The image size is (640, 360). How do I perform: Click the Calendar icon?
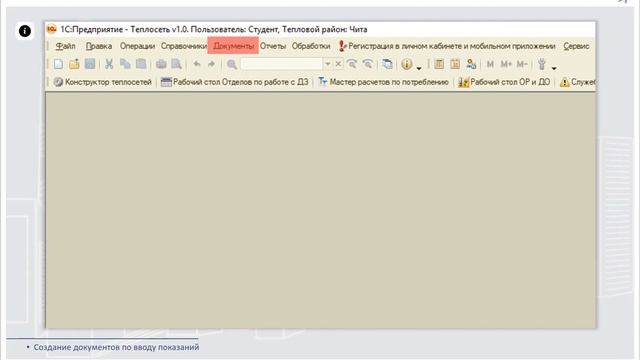point(455,64)
